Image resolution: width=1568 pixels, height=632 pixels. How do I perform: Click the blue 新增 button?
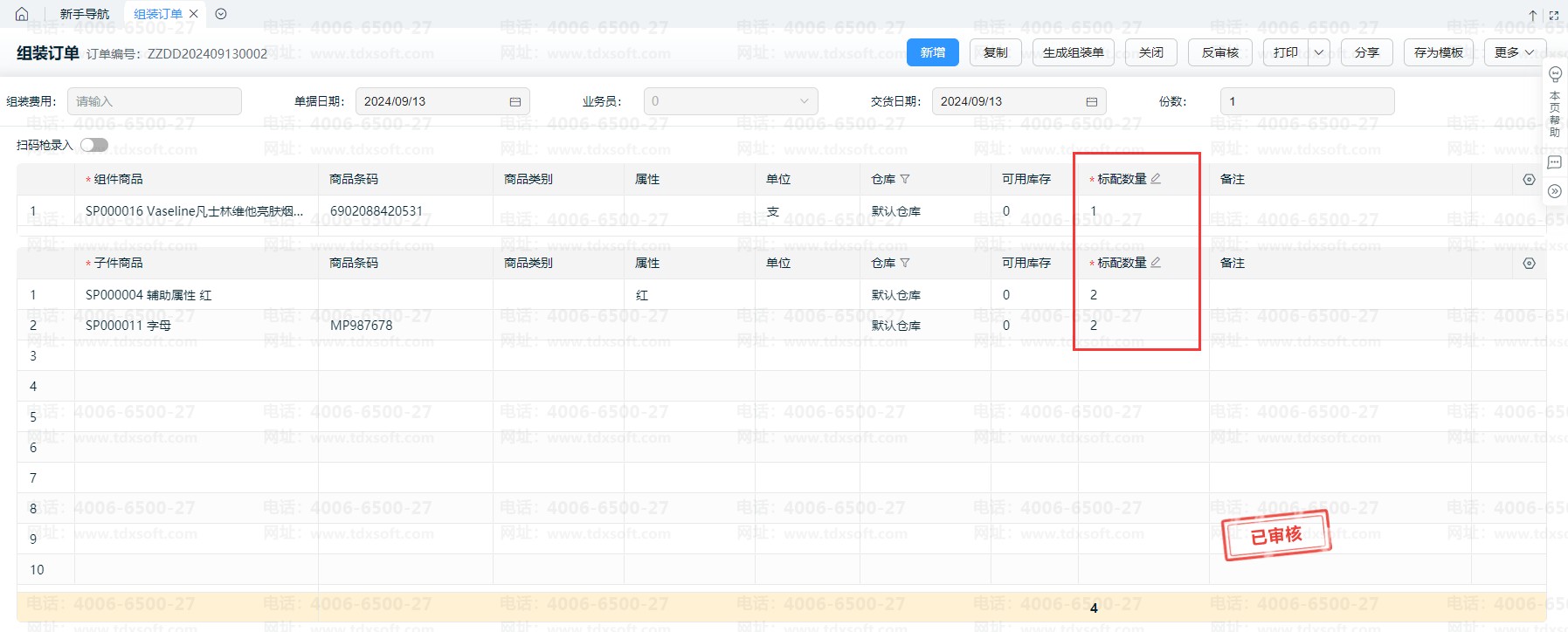[x=932, y=52]
